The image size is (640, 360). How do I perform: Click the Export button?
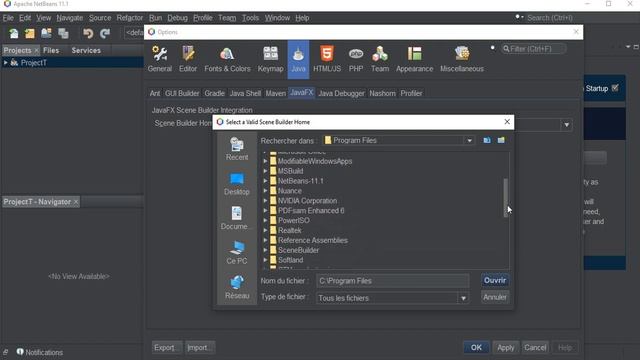pos(167,347)
